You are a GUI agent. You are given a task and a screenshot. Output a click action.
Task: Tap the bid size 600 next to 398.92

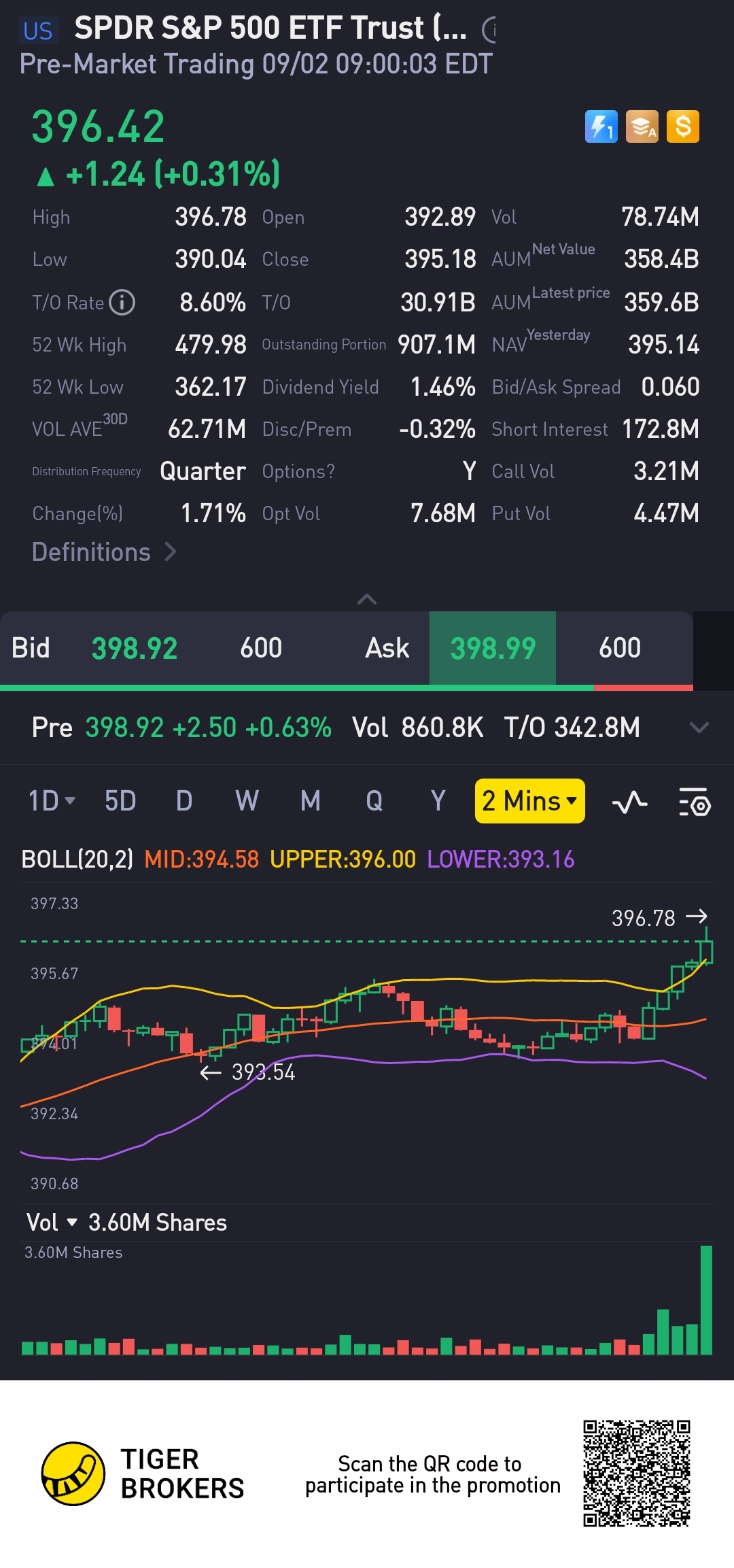pyautogui.click(x=261, y=648)
